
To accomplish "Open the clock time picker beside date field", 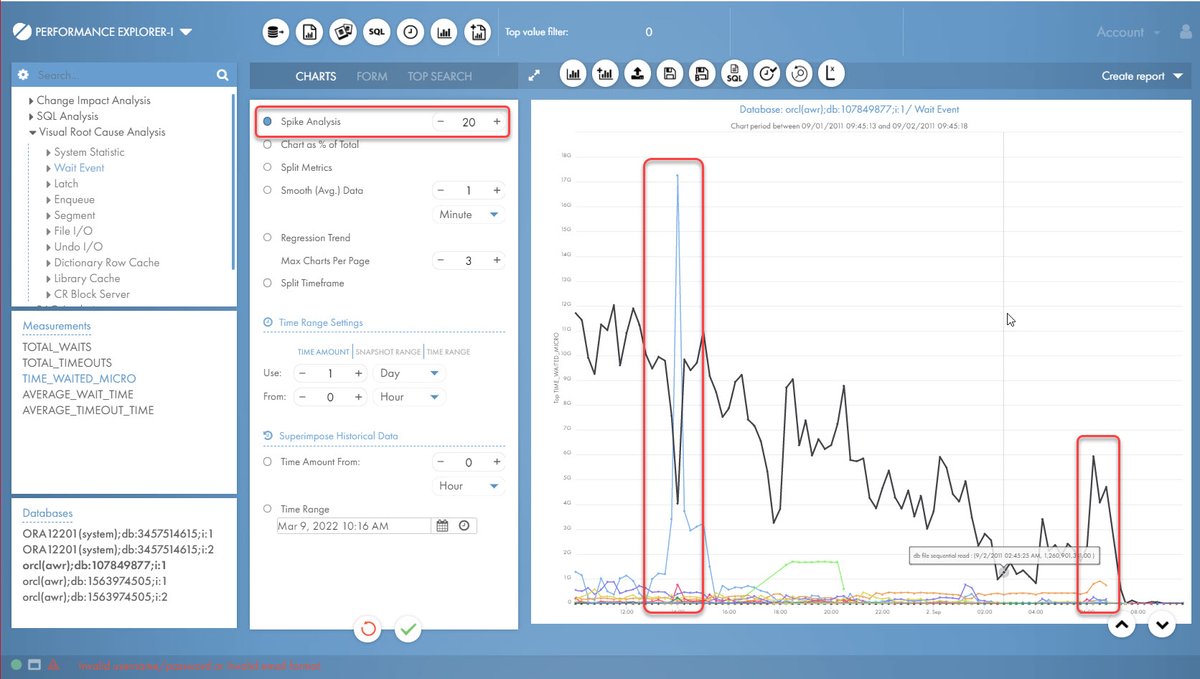I will click(x=464, y=526).
